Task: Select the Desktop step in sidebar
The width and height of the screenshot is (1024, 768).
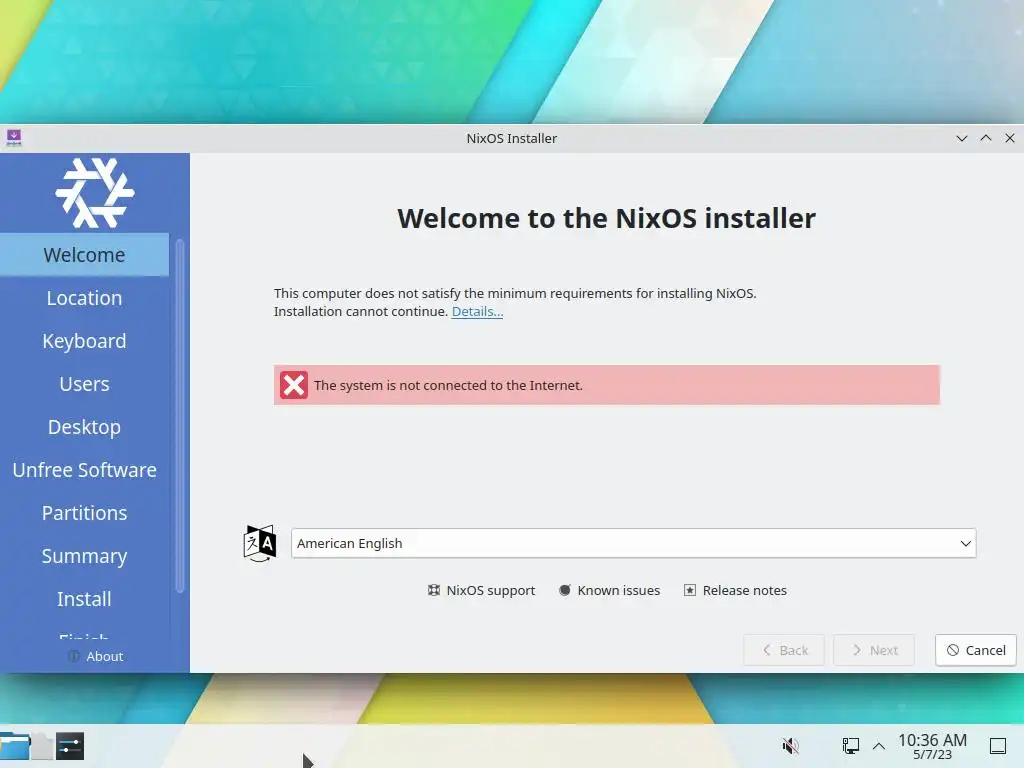Action: click(x=84, y=427)
